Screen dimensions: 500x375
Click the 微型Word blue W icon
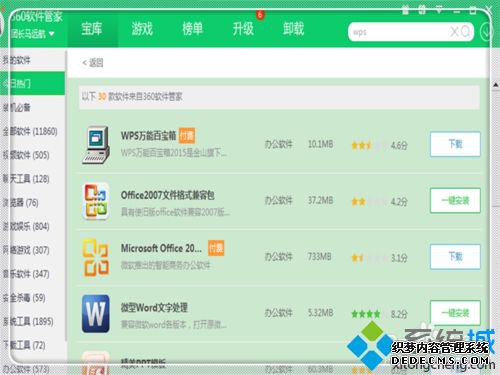click(x=96, y=314)
